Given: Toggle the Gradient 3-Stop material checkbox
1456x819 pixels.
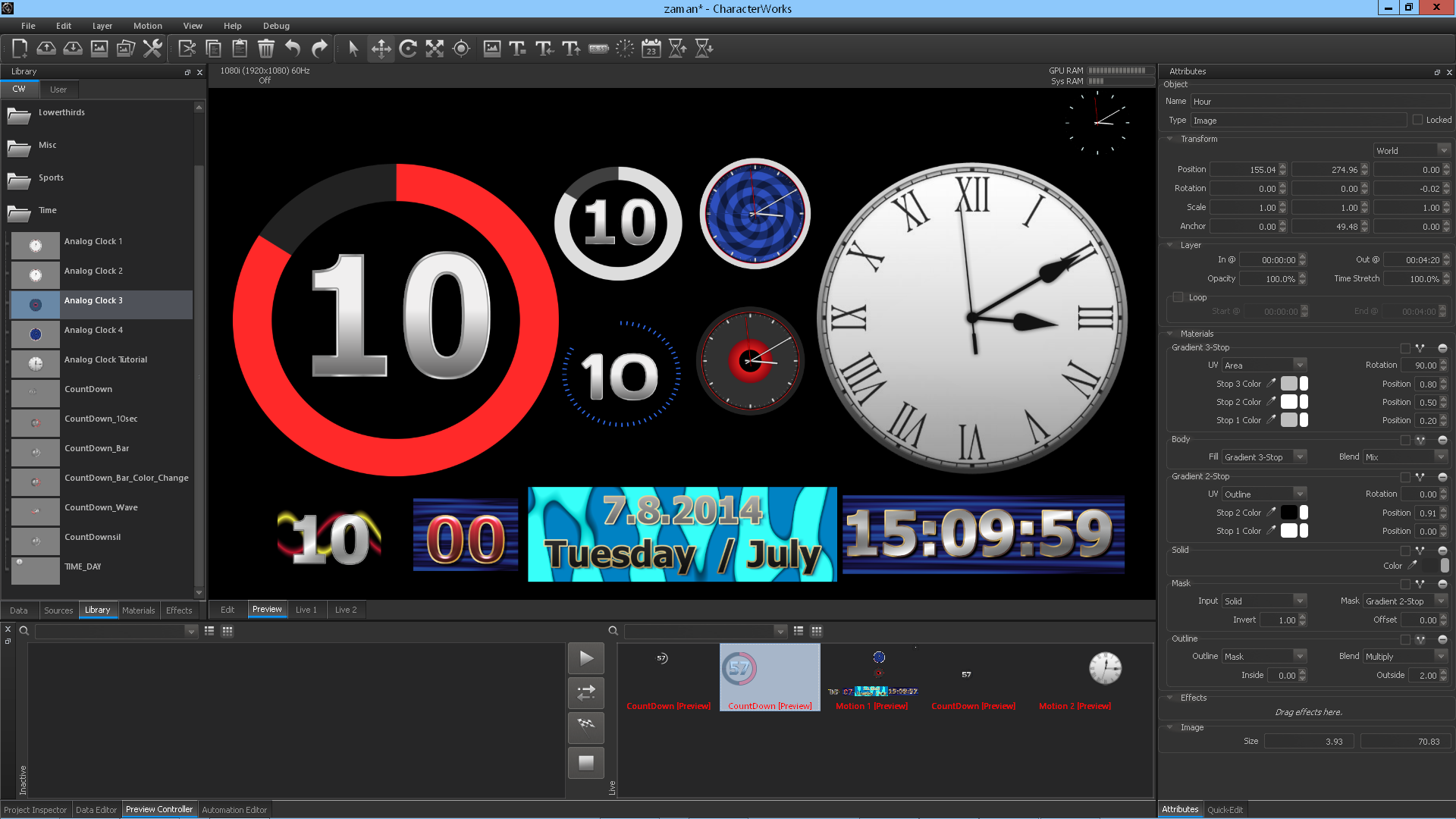Looking at the screenshot, I should coord(1405,348).
